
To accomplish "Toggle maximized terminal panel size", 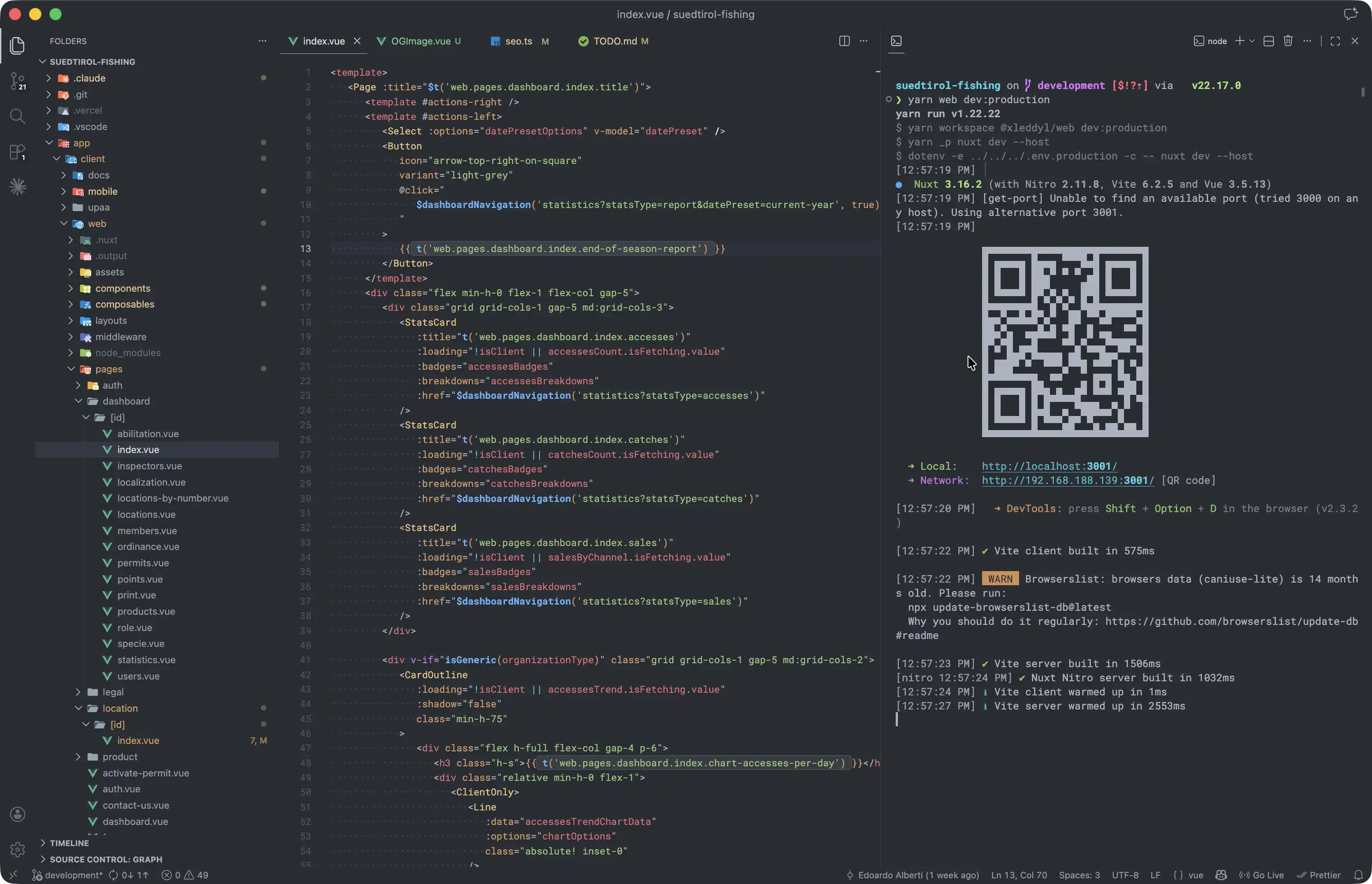I will (x=1335, y=41).
